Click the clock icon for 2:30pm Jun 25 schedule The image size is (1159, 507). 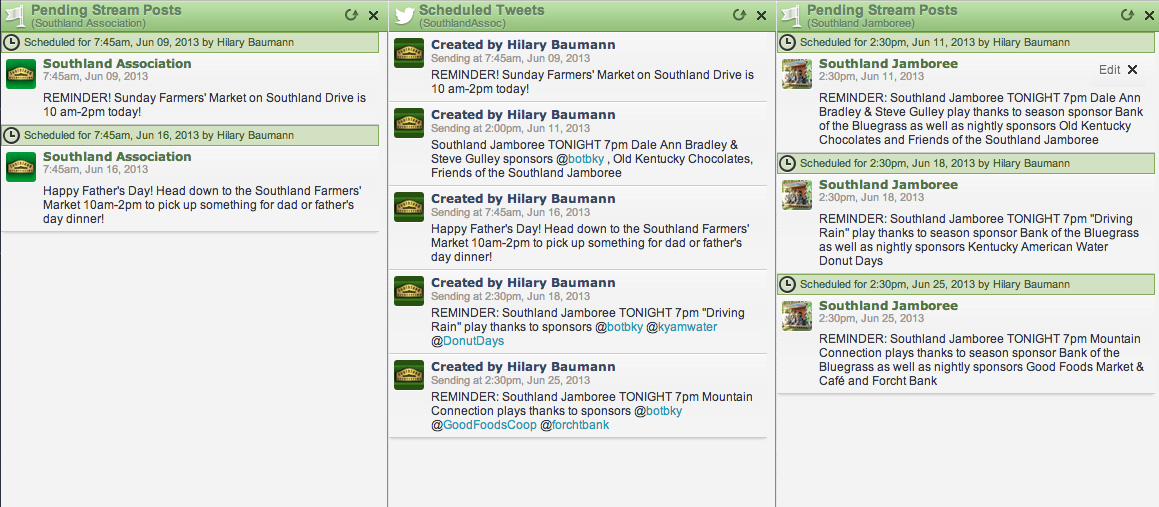tap(789, 284)
